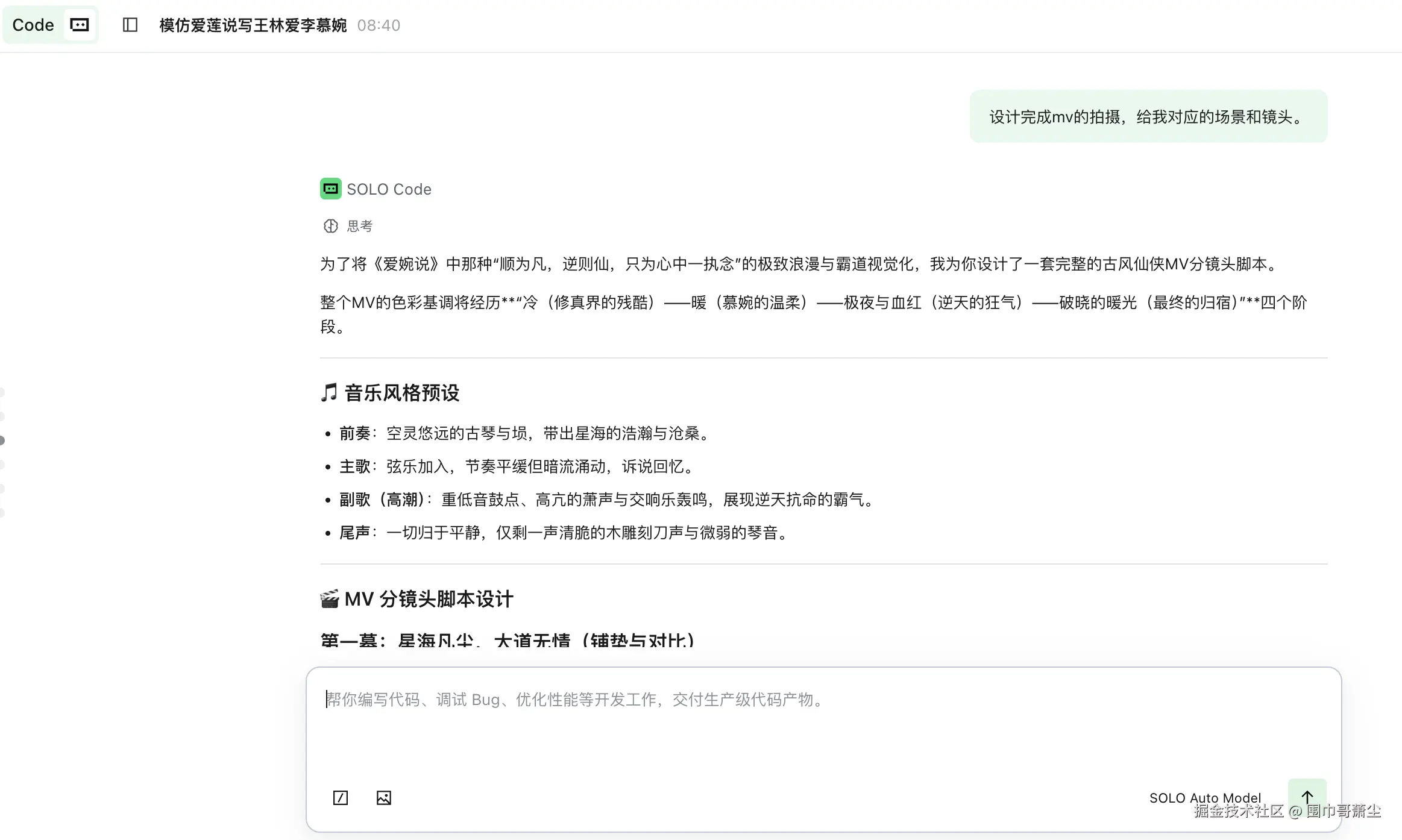Click the music note icon before 音乐风格预设
Image resolution: width=1402 pixels, height=840 pixels.
coord(328,392)
